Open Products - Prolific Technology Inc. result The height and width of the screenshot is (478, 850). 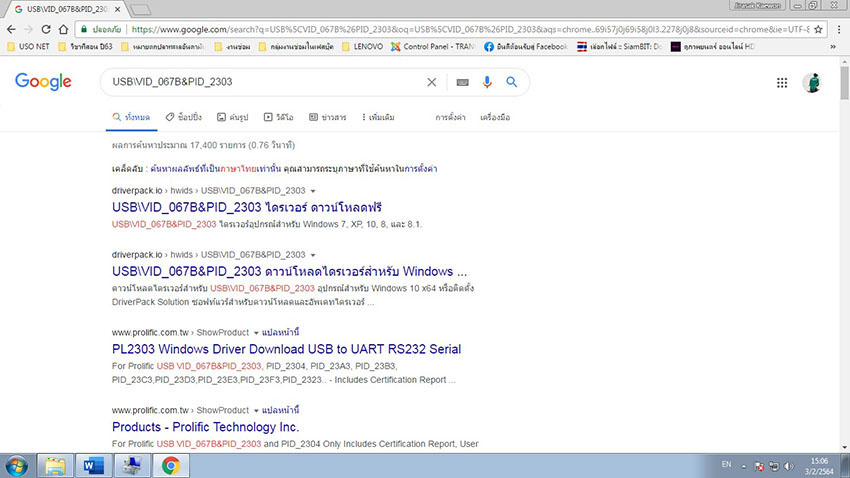click(x=205, y=427)
